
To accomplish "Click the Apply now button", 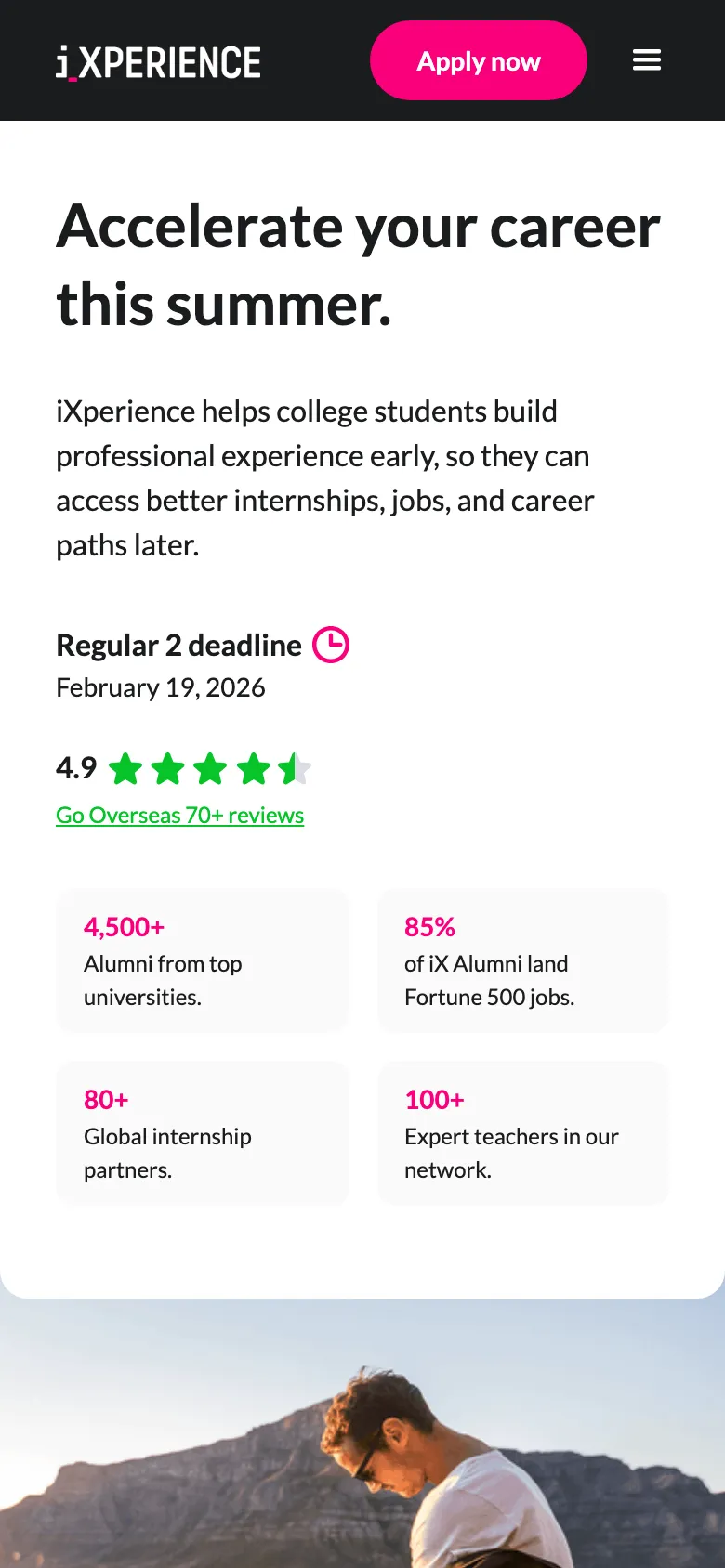I will pyautogui.click(x=479, y=60).
